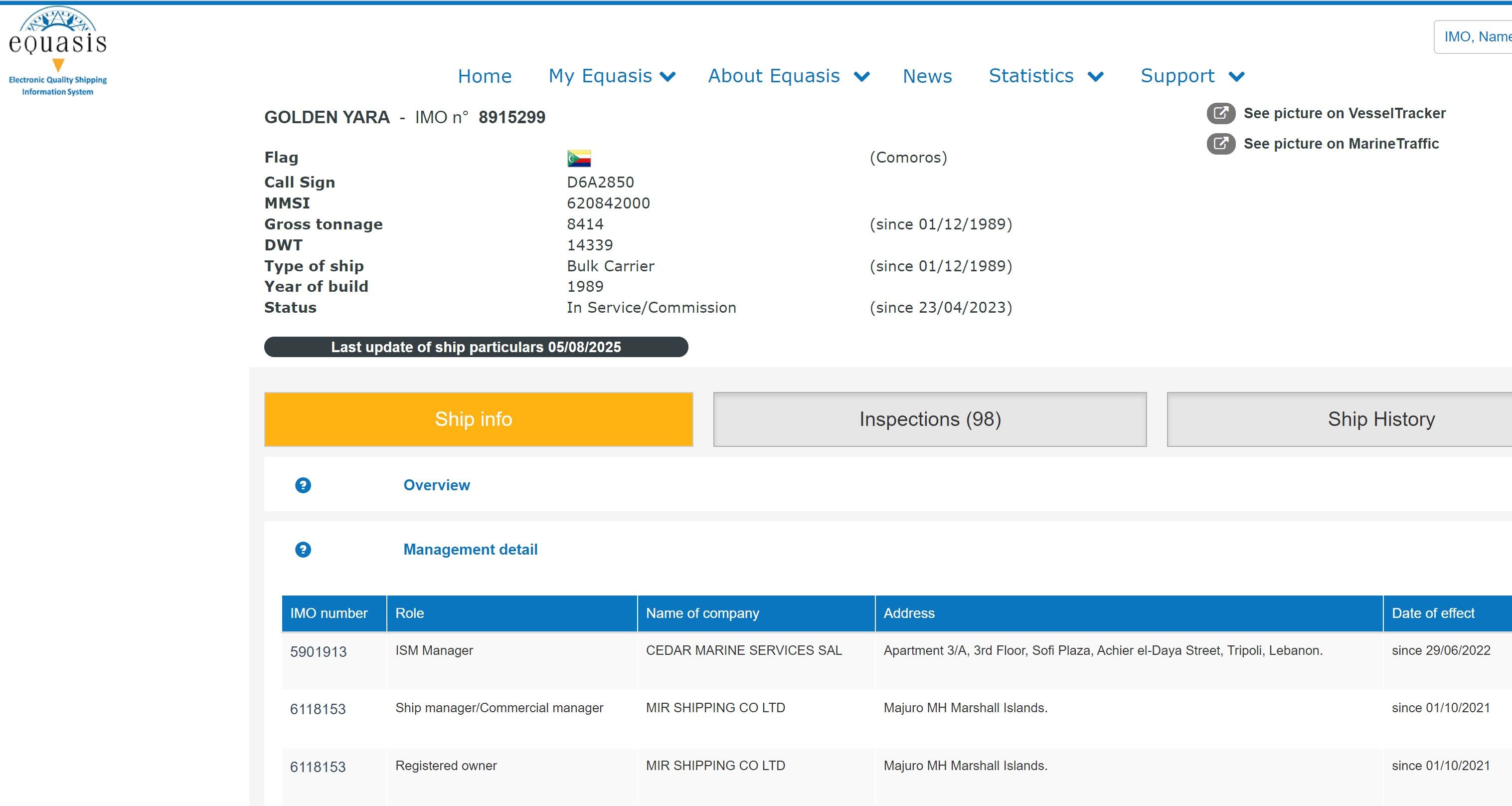1512x806 pixels.
Task: Click IMO number 8915299 in heading
Action: [512, 117]
